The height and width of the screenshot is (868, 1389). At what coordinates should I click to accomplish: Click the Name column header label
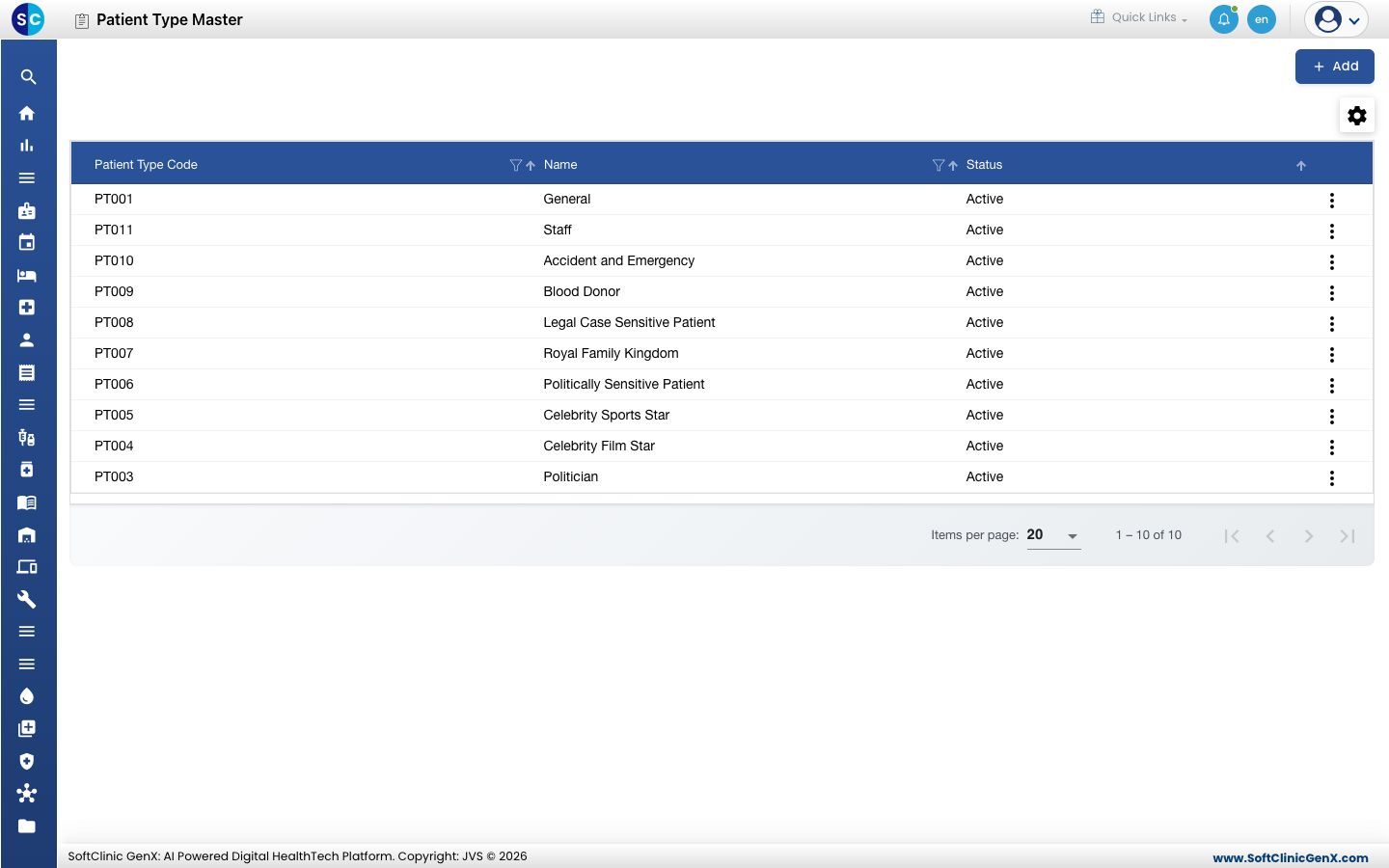(560, 165)
